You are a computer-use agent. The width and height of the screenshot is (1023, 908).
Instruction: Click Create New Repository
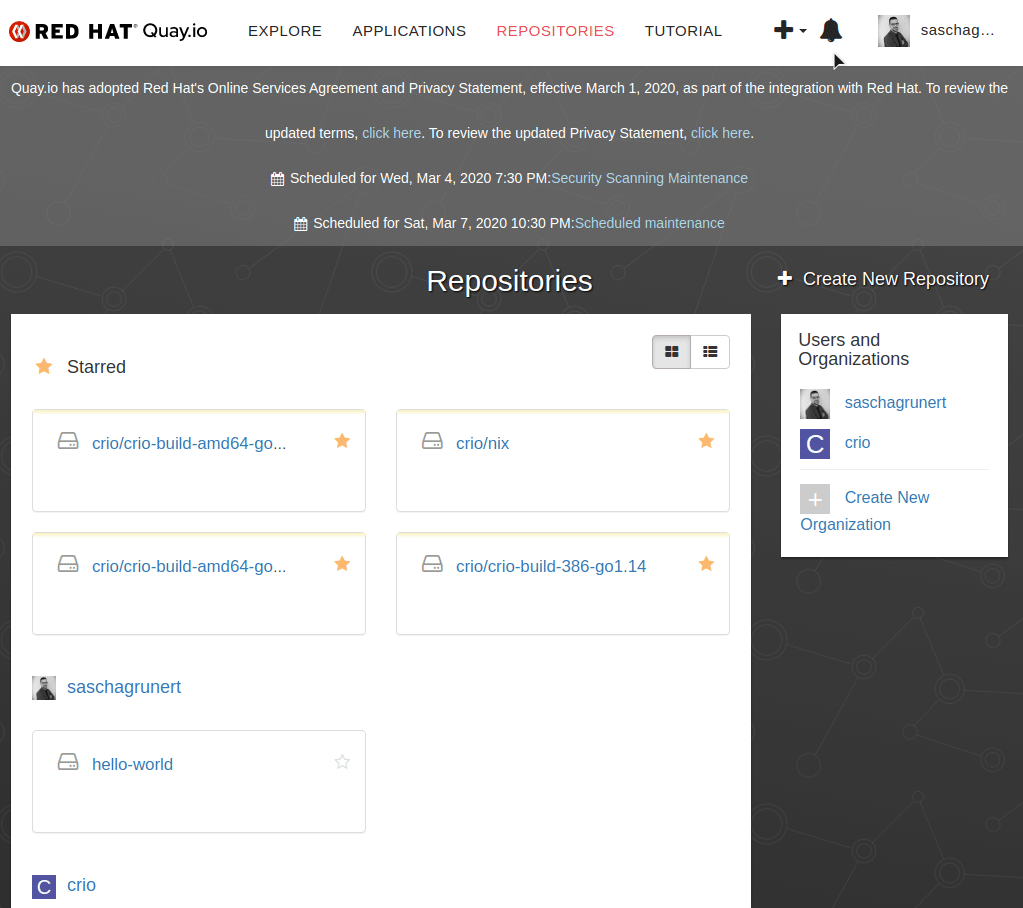[895, 279]
